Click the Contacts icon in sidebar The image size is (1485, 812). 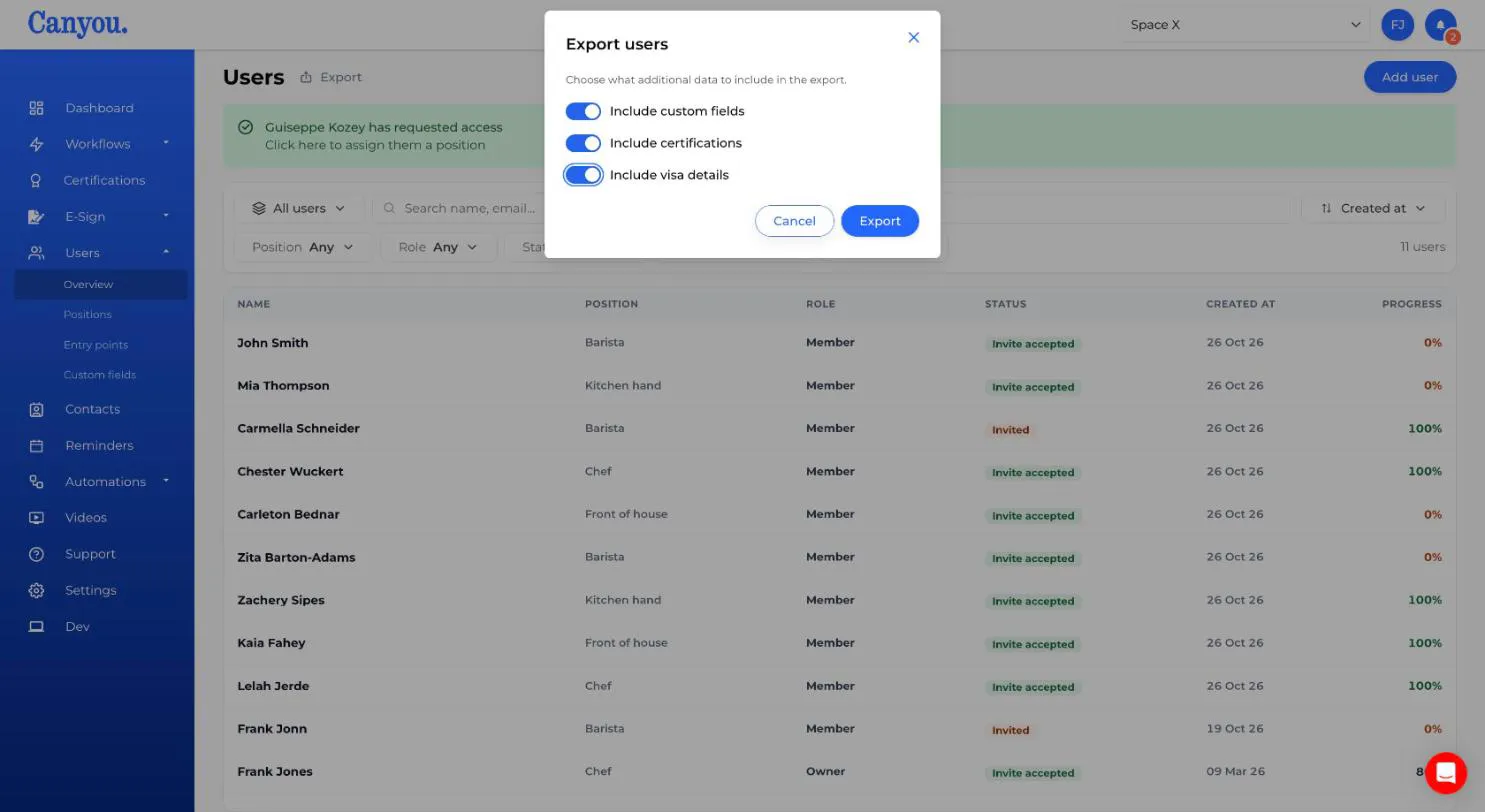(x=36, y=409)
